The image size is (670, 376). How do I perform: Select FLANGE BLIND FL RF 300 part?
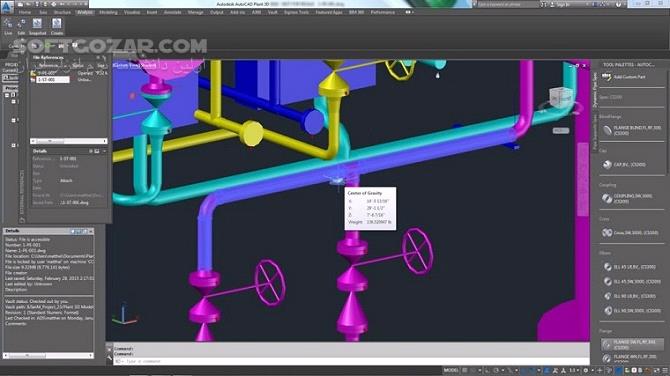(631, 130)
